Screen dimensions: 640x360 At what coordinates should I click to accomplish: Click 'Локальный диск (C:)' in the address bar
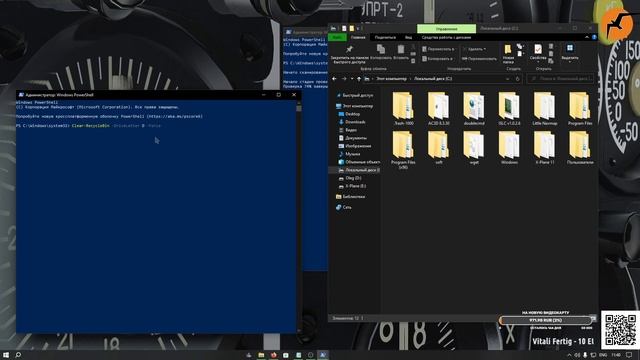point(433,79)
